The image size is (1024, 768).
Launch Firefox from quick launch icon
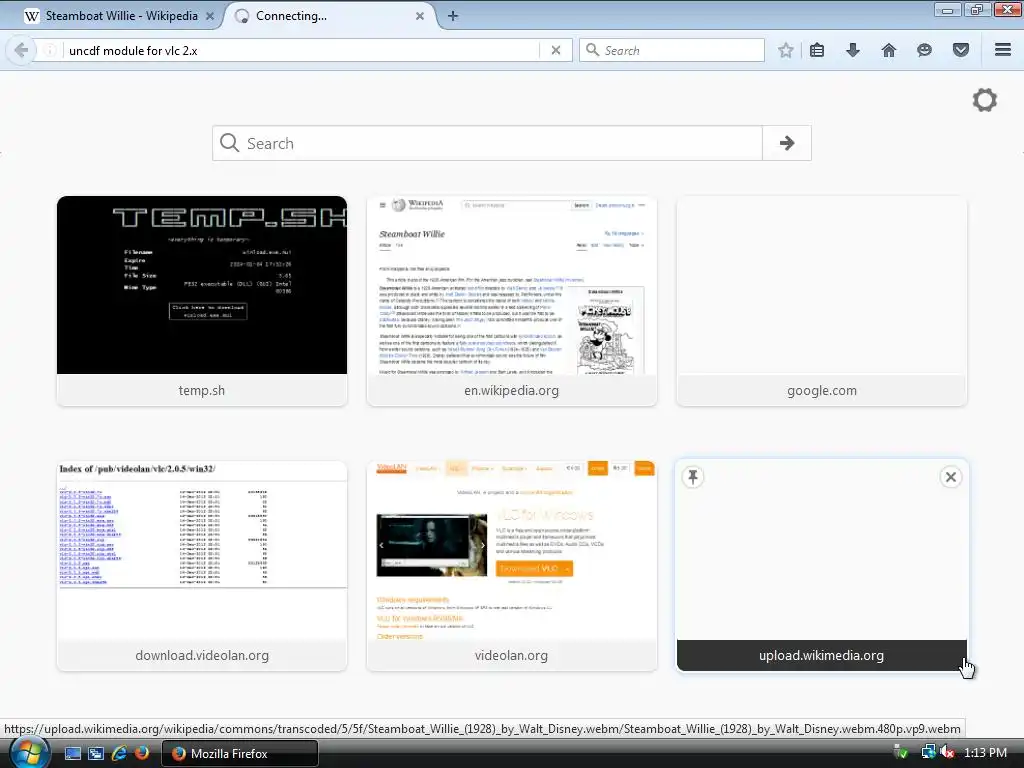(x=141, y=753)
